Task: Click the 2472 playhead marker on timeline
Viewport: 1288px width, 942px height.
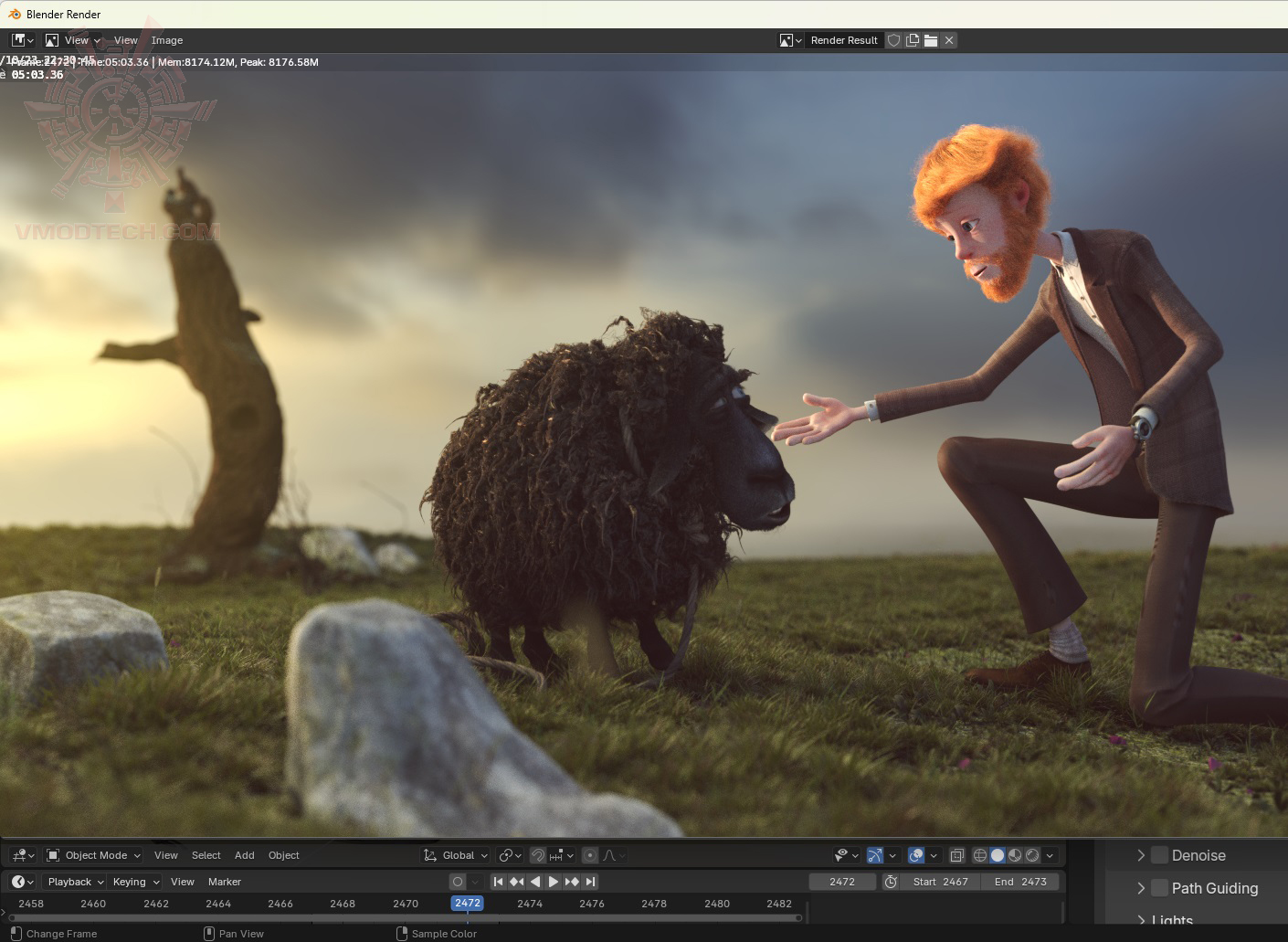Action: (x=468, y=903)
